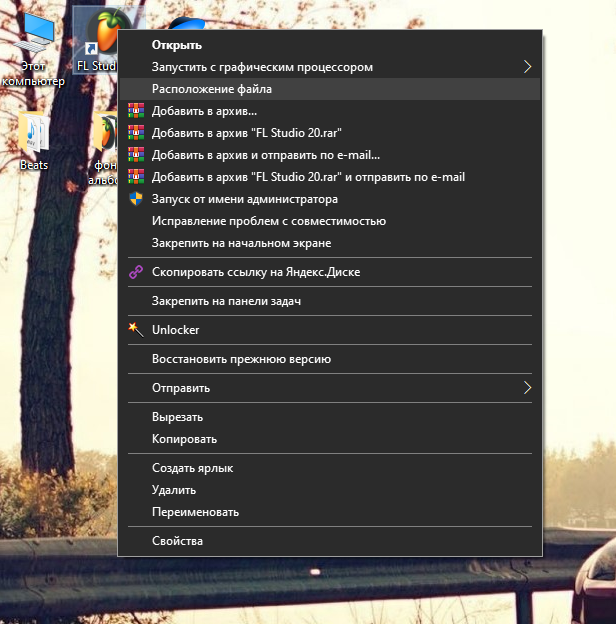Screen dimensions: 616x624
Task: Select 'Удалить' in the context menu
Action: pyautogui.click(x=329, y=490)
